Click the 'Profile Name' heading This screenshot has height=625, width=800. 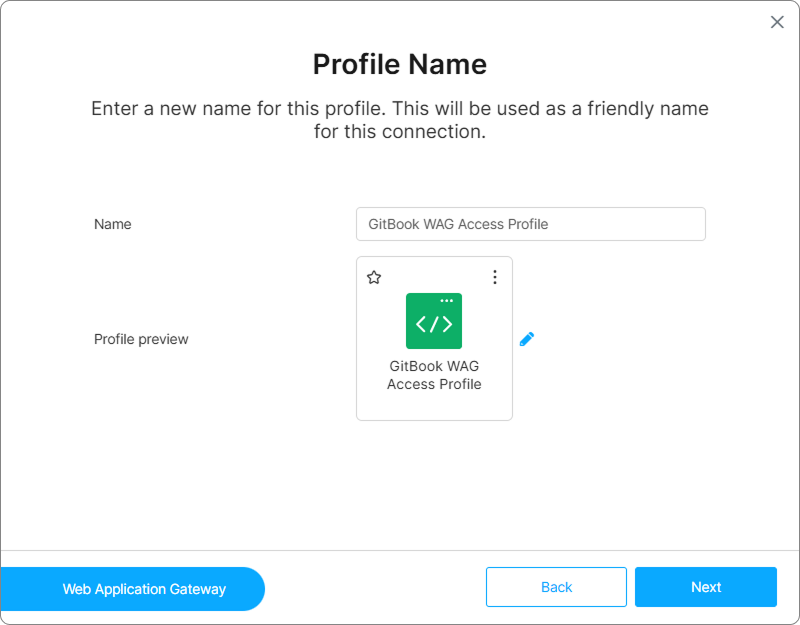[400, 64]
